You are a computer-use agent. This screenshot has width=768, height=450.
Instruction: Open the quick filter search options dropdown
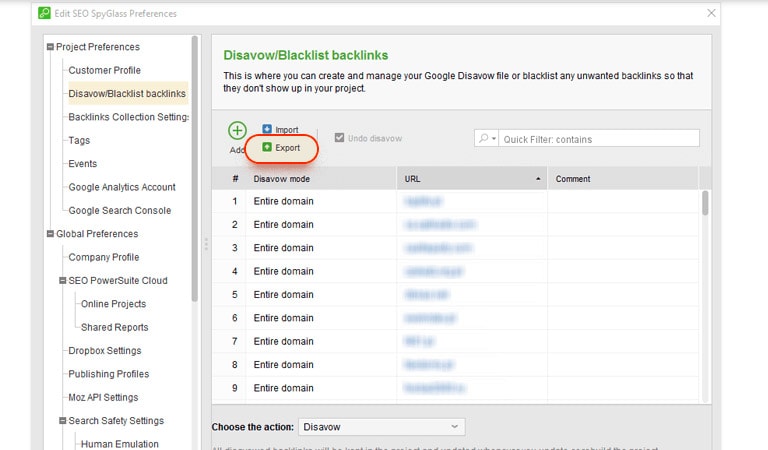pos(487,139)
